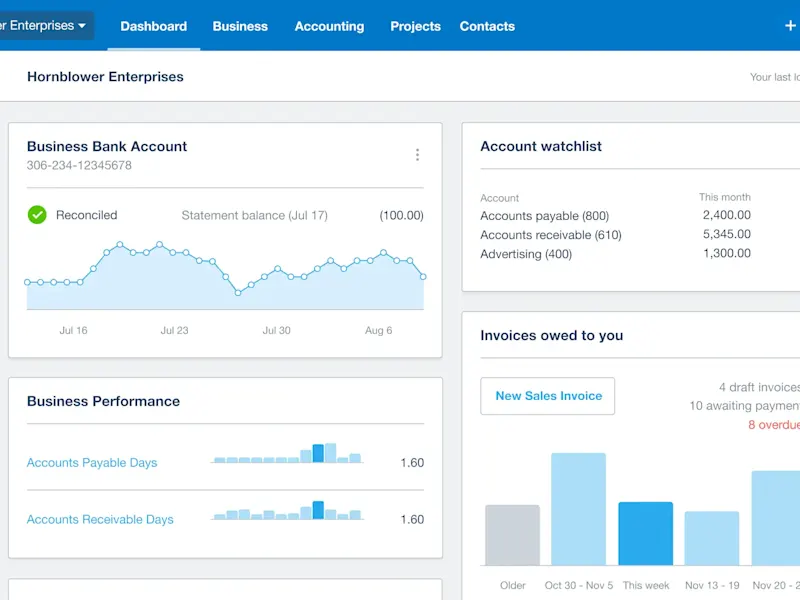Open the Contacts menu

(x=487, y=26)
